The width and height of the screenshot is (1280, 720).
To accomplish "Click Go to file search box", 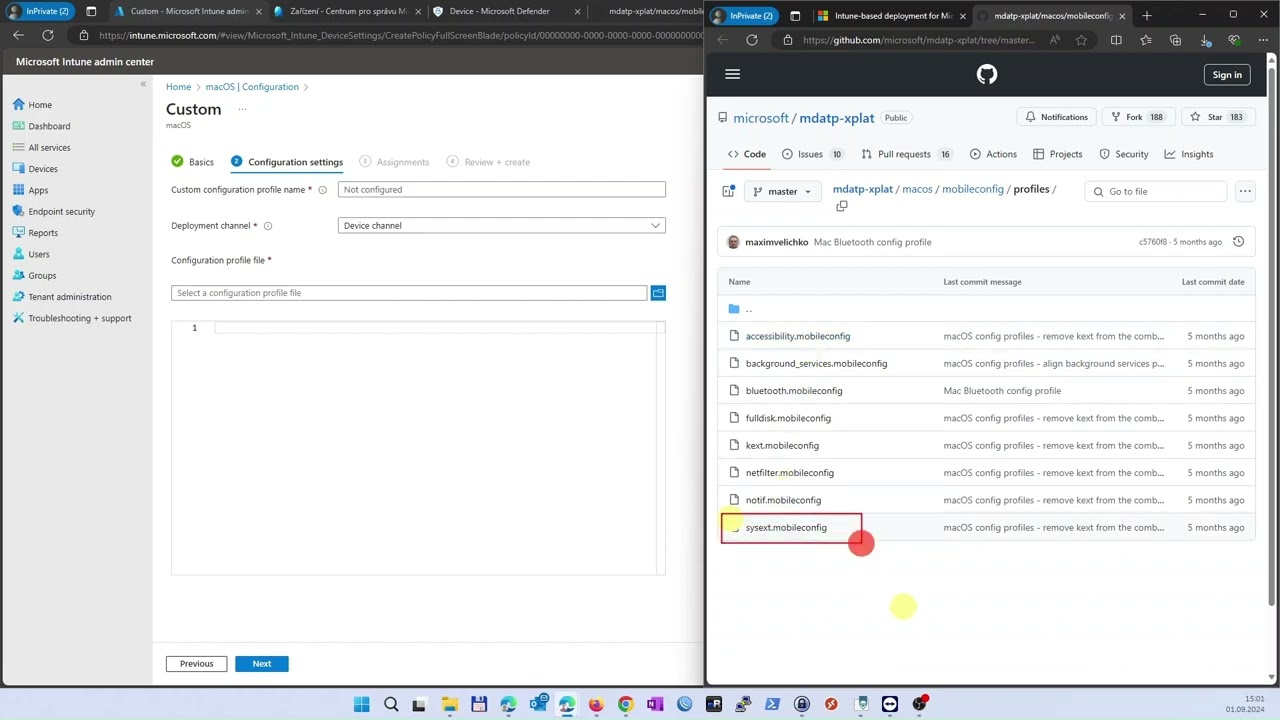I will (1155, 191).
